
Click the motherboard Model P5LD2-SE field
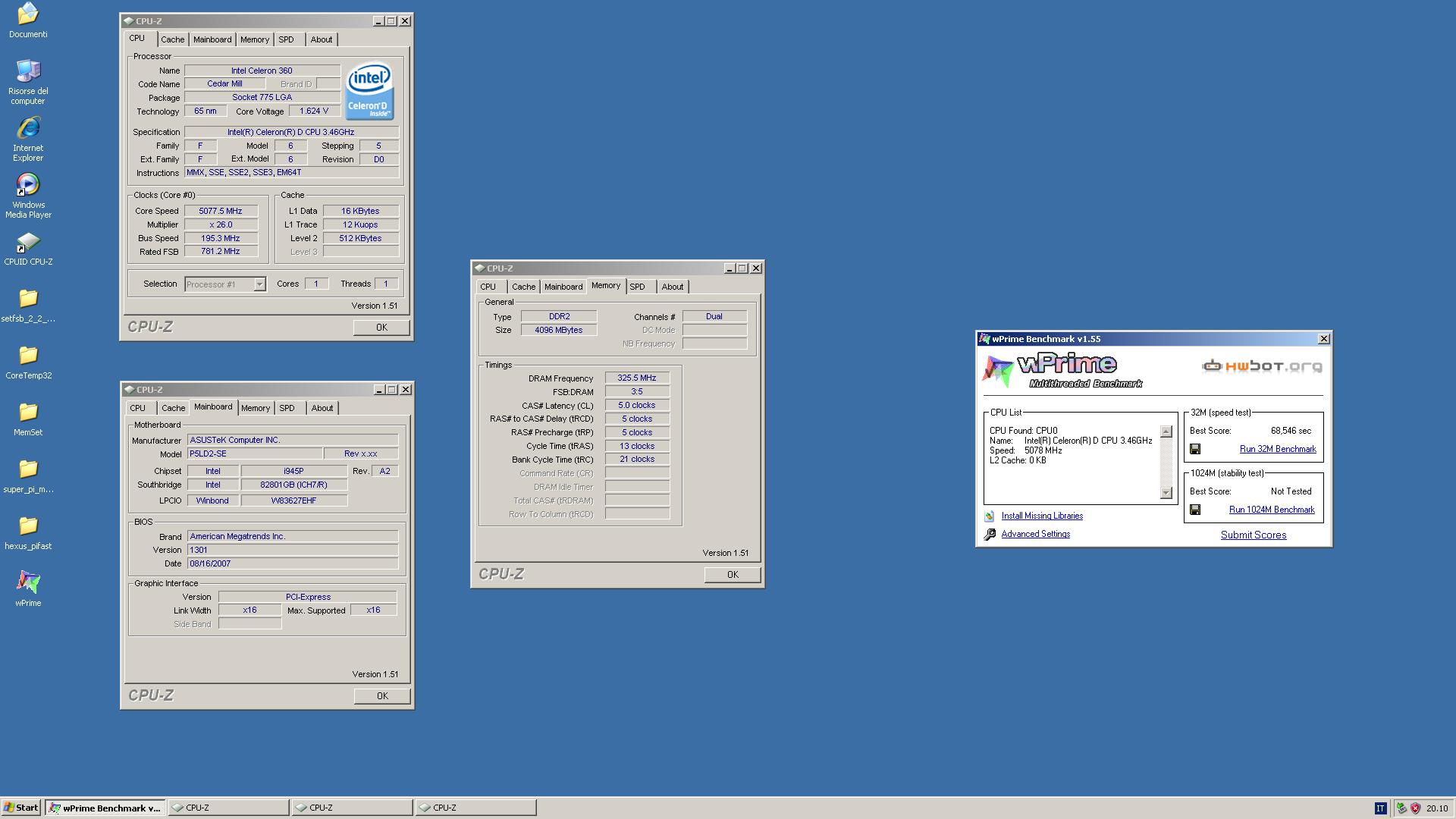coord(255,453)
